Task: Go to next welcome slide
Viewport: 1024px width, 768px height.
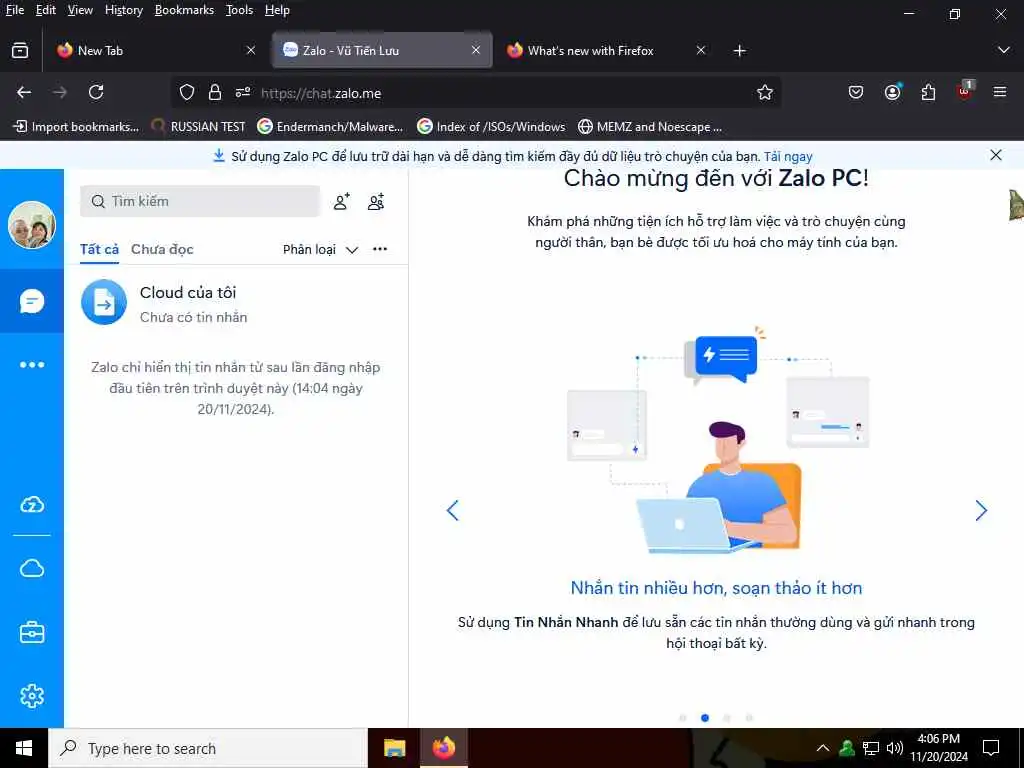Action: click(x=981, y=510)
